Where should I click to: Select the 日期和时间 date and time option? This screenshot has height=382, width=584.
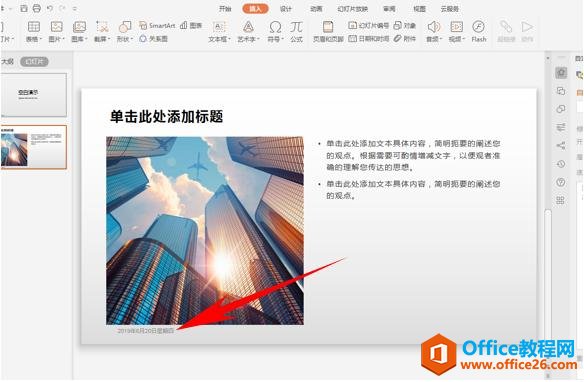(x=369, y=38)
